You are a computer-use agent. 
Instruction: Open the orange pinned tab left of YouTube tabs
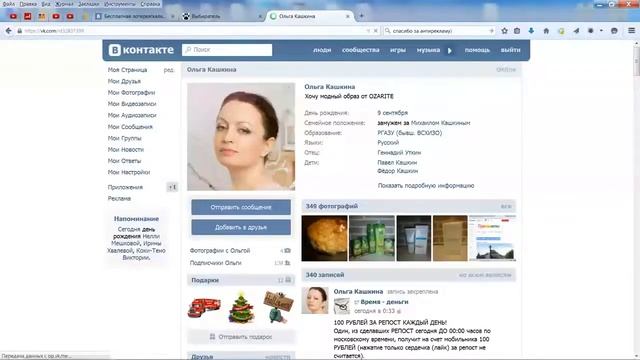(x=42, y=16)
